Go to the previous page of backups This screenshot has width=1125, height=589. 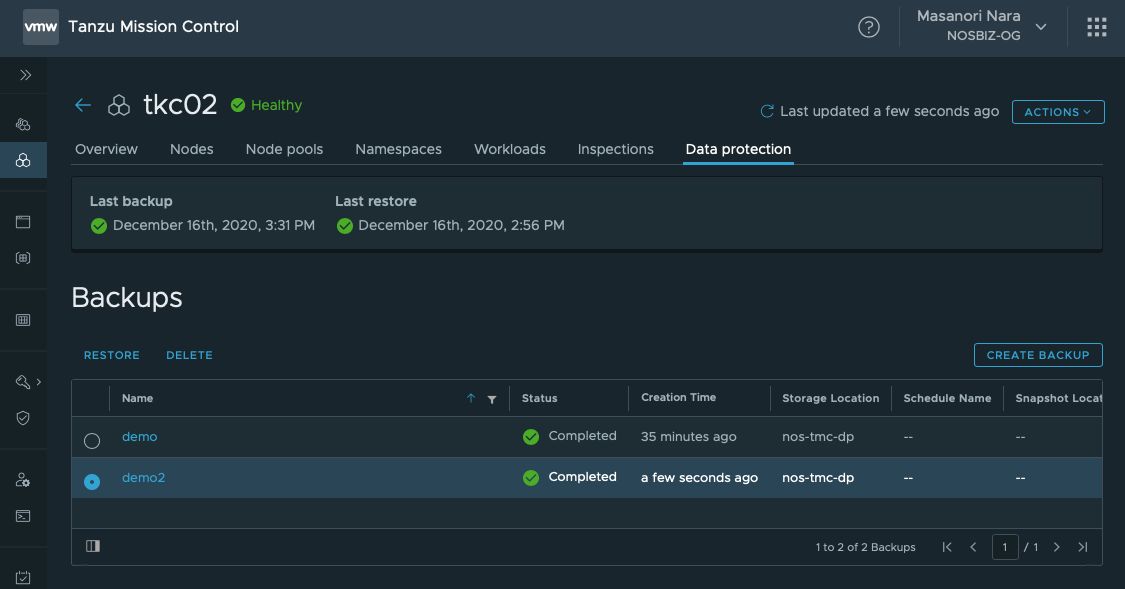pos(973,547)
